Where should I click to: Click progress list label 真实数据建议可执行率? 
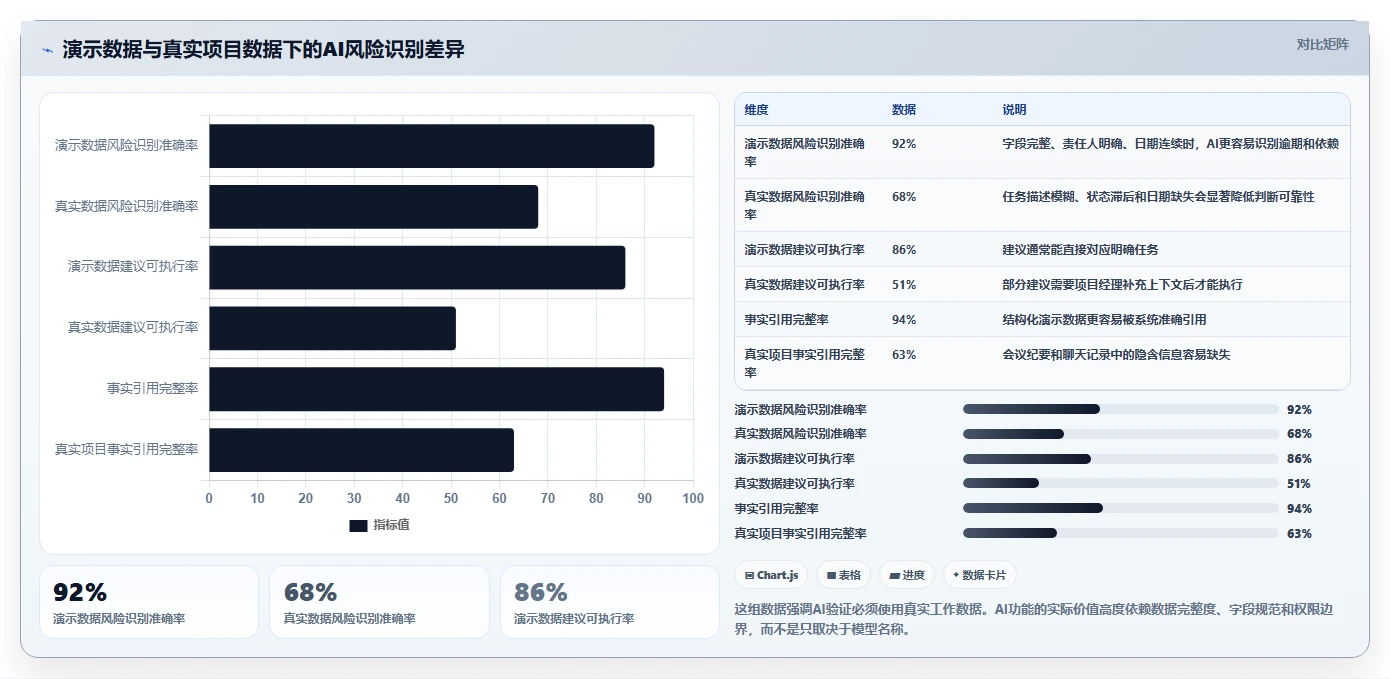tap(795, 483)
